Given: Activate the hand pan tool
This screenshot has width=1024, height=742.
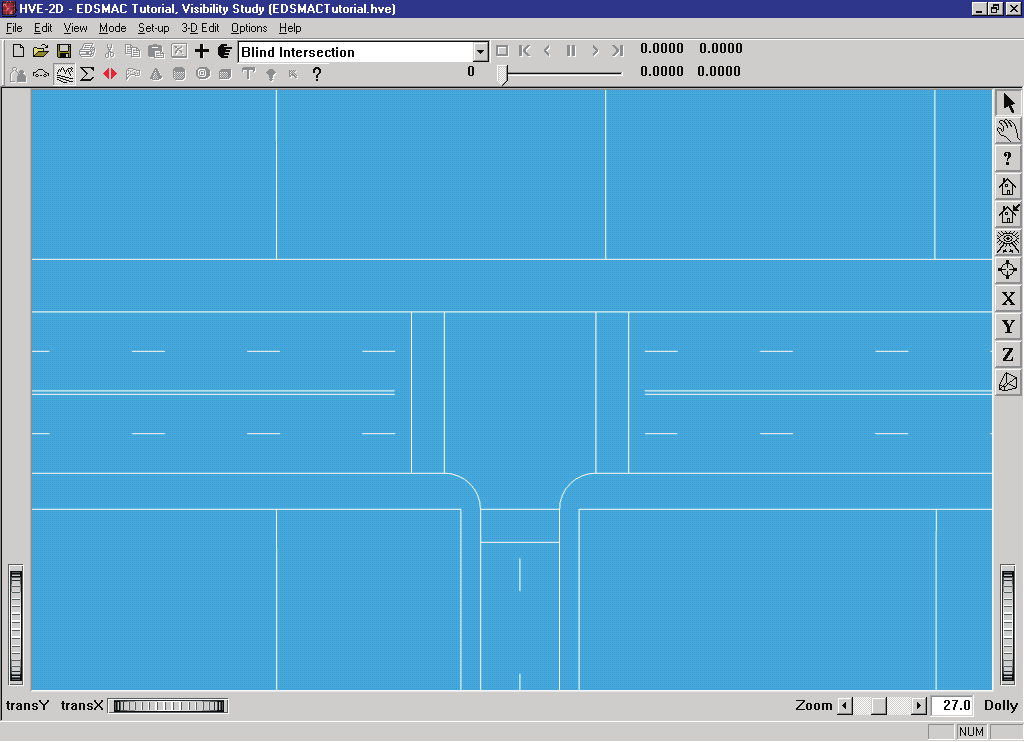Looking at the screenshot, I should point(1008,131).
